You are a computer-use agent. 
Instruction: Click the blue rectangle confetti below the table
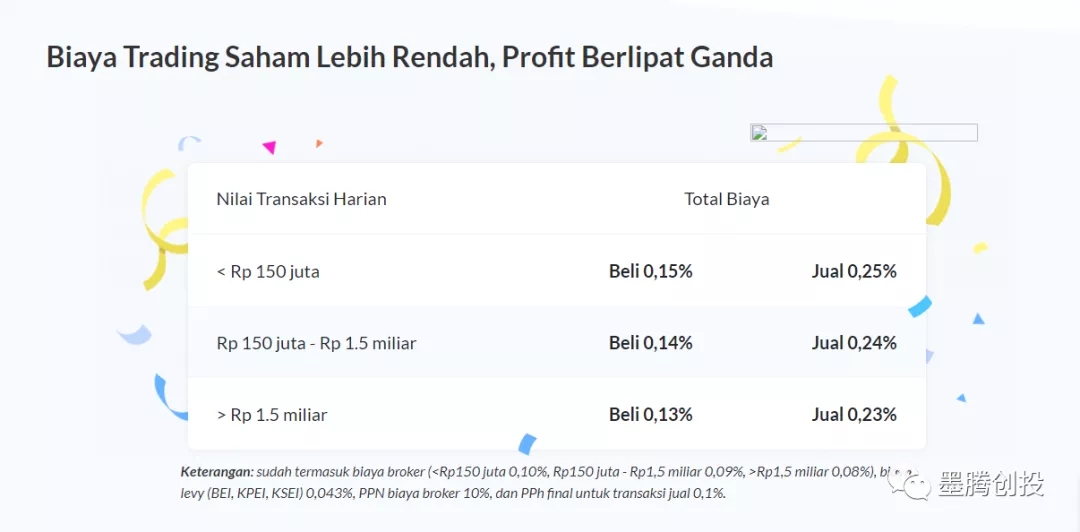click(527, 443)
